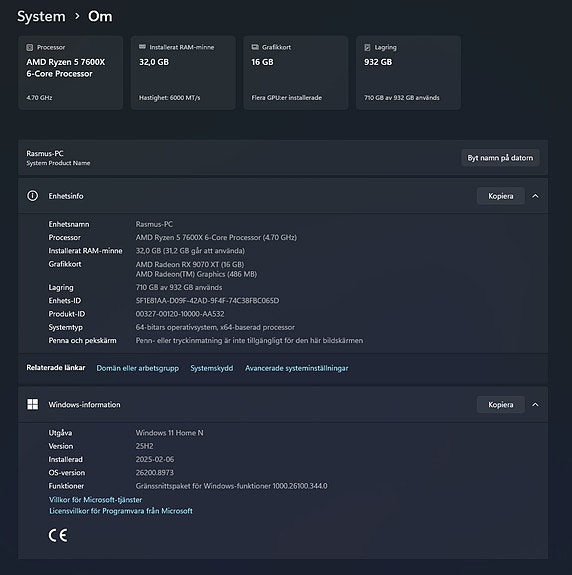Click the Windows logo icon beside Windows-information

click(x=33, y=404)
